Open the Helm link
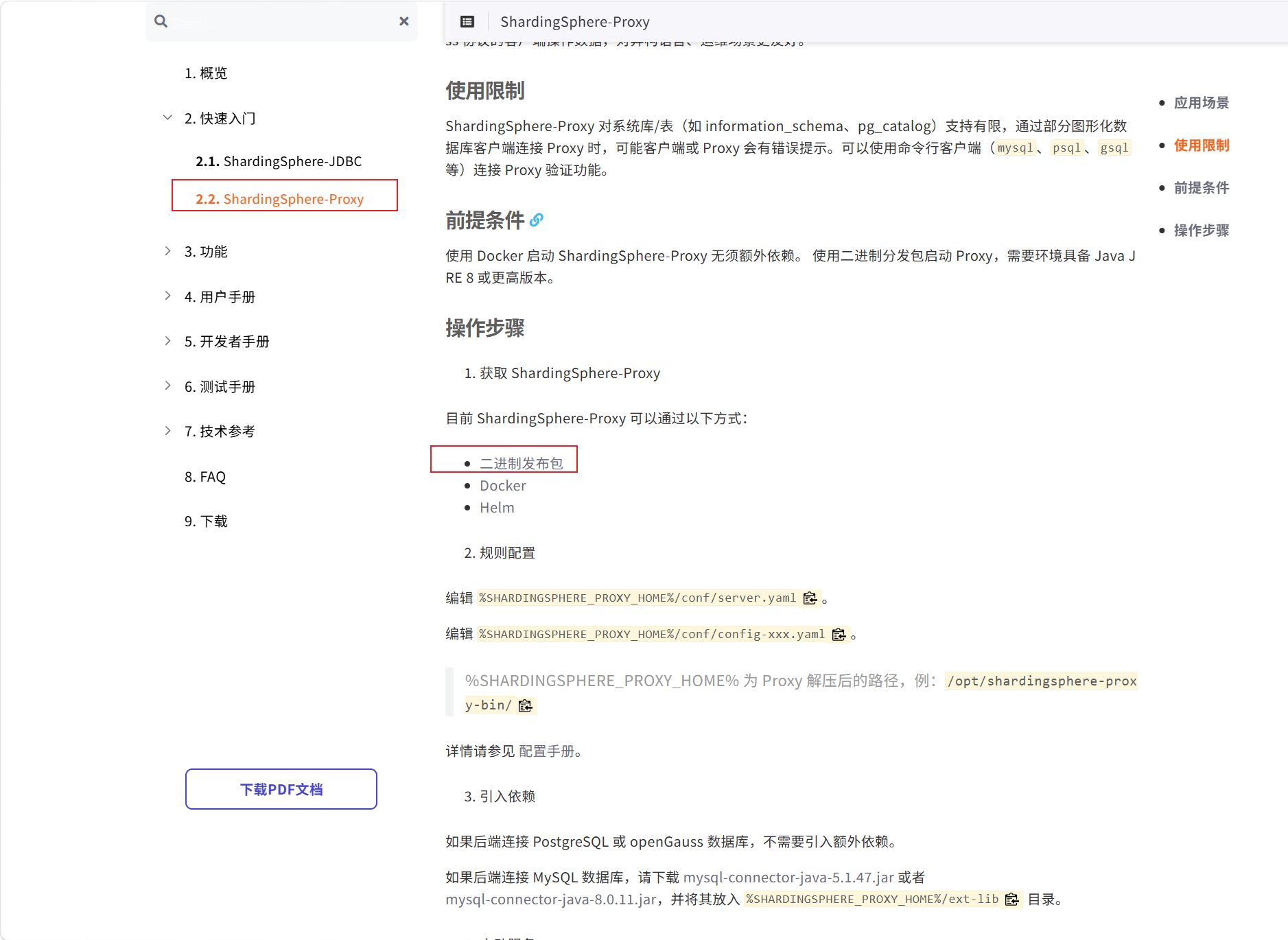Screen dimensions: 1288x940 click(497, 508)
